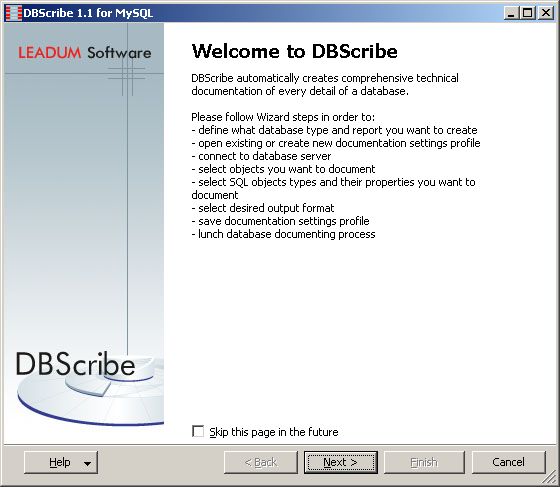Click the disabled Back button
The width and height of the screenshot is (560, 487).
(x=261, y=462)
